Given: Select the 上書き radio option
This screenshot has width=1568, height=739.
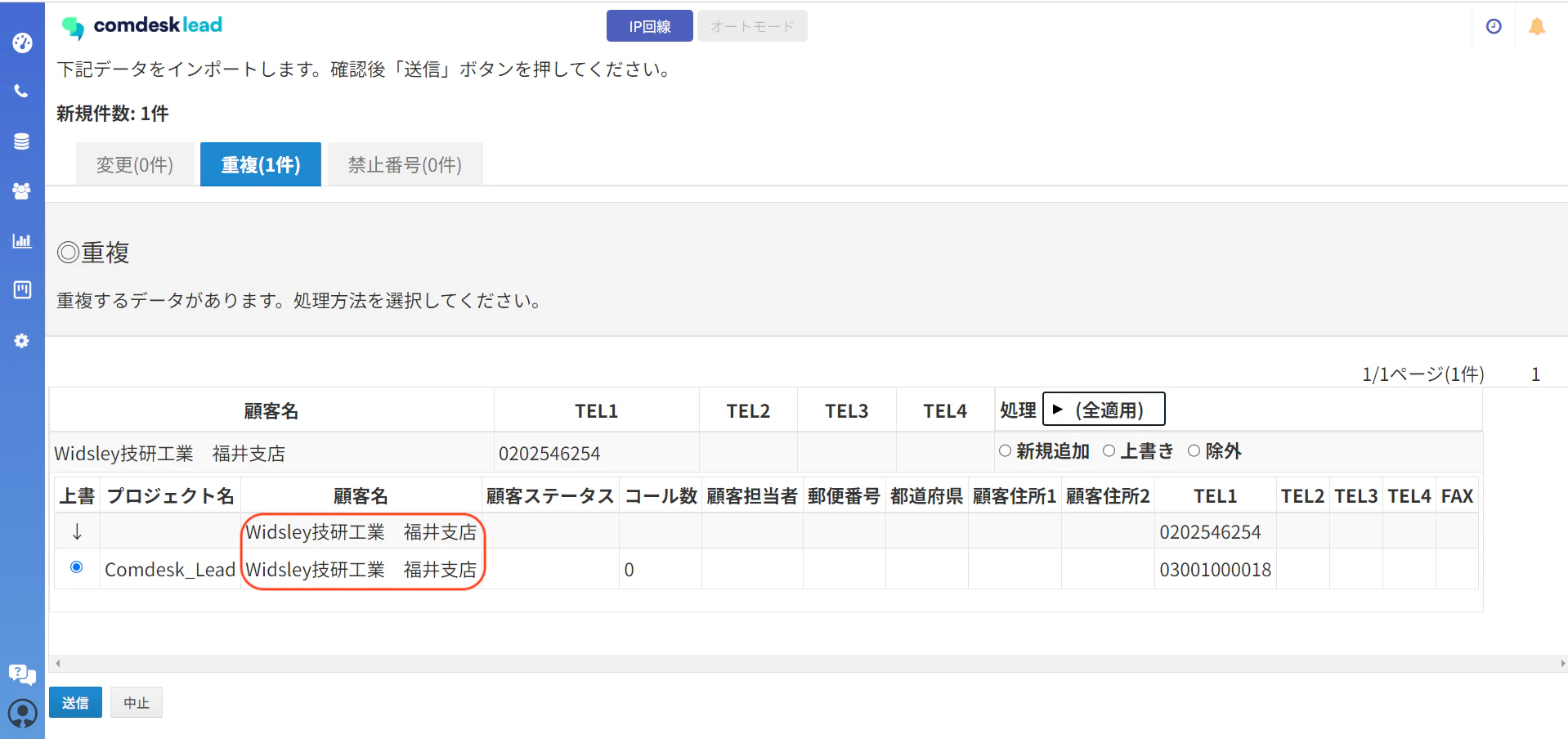Looking at the screenshot, I should [1109, 450].
